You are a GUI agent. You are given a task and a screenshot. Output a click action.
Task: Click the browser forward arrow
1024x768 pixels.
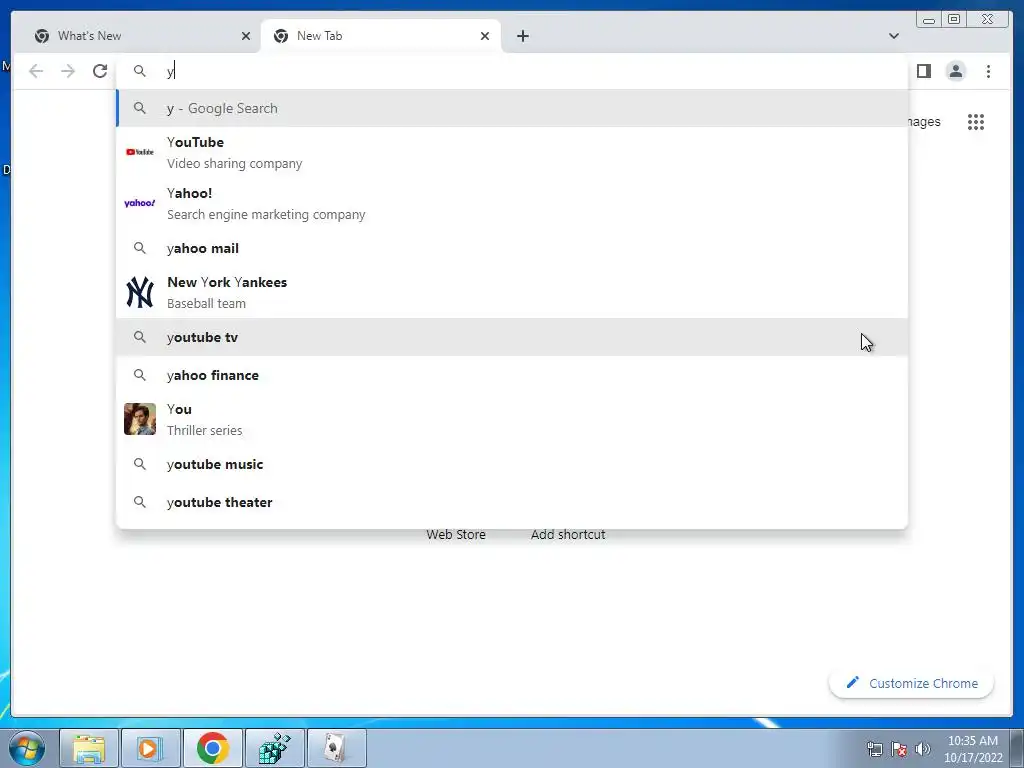coord(68,71)
